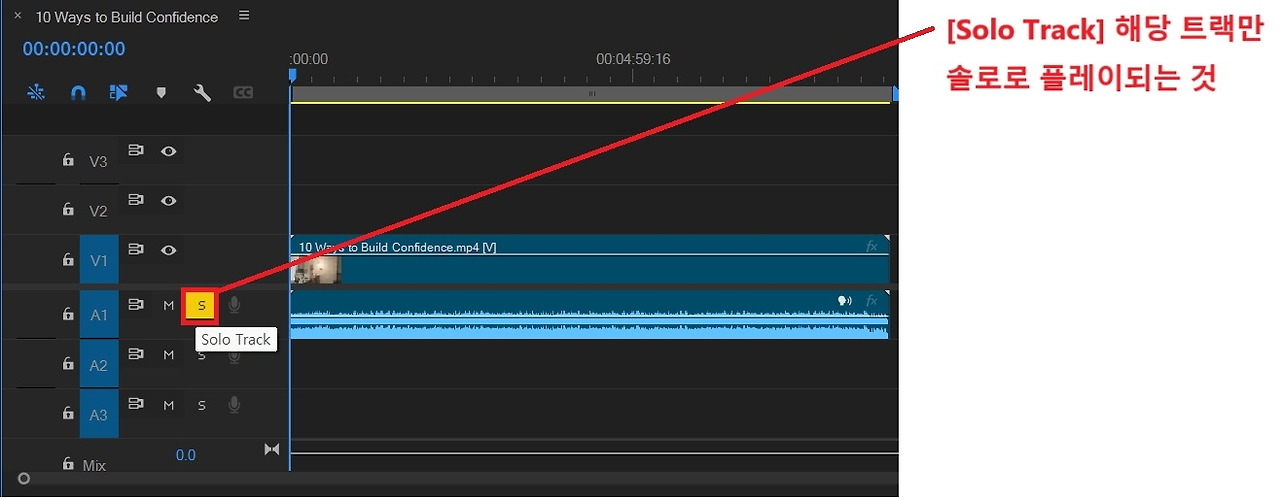
Task: Toggle lock on track A3
Action: click(x=67, y=414)
